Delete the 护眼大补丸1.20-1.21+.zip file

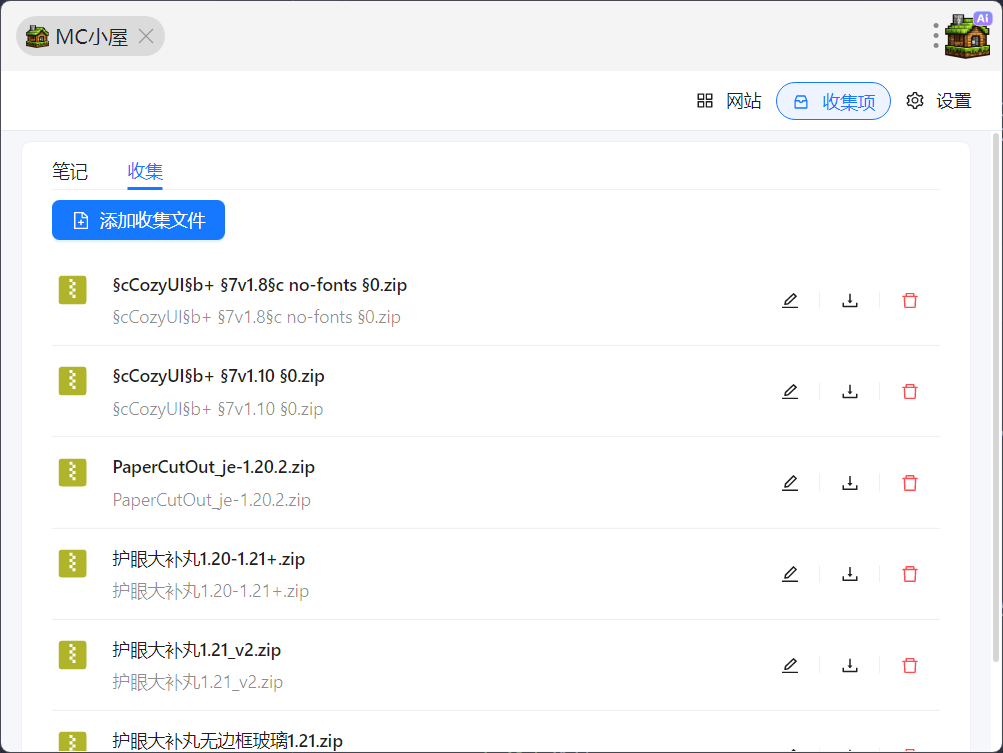(x=910, y=574)
